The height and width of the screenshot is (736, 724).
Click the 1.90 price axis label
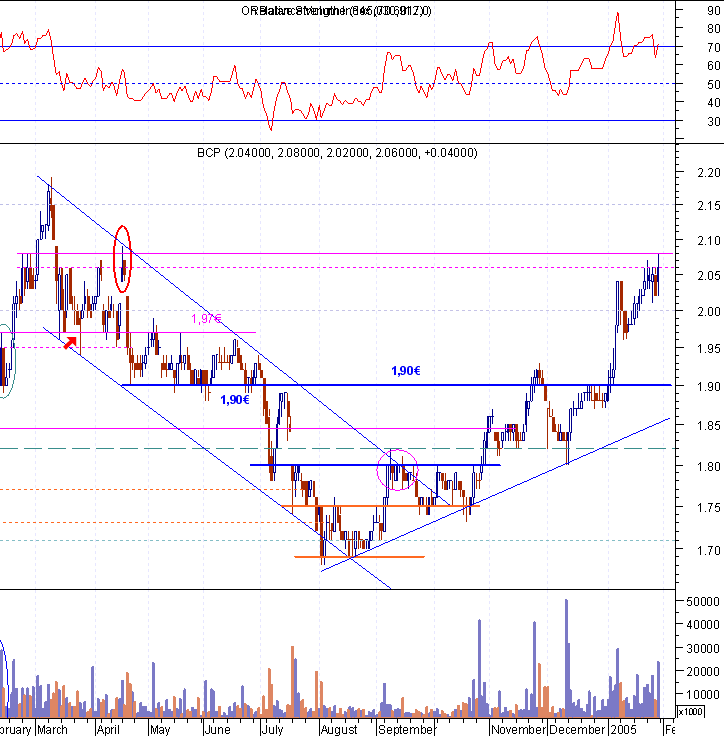(x=709, y=387)
